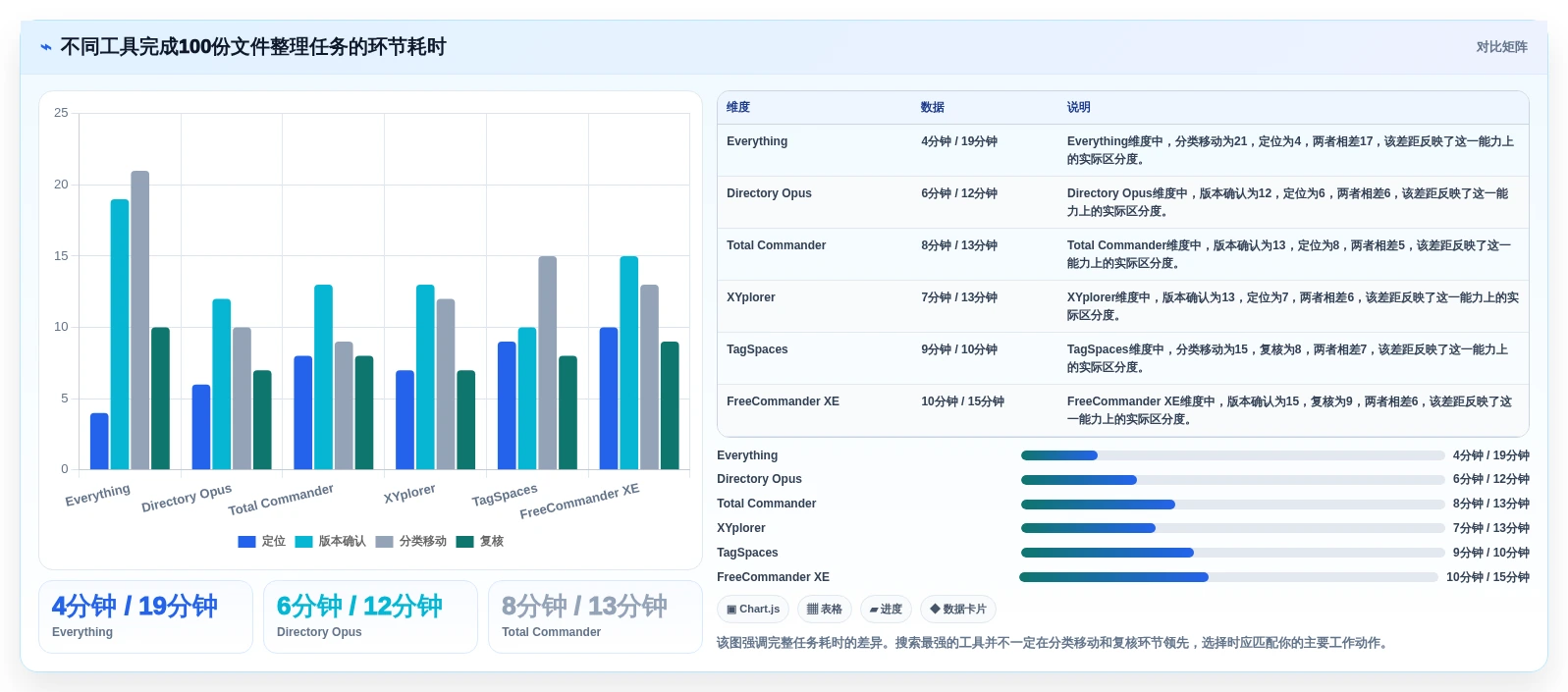1568x692 pixels.
Task: Select the TagSpaces row name in table
Action: 757,349
